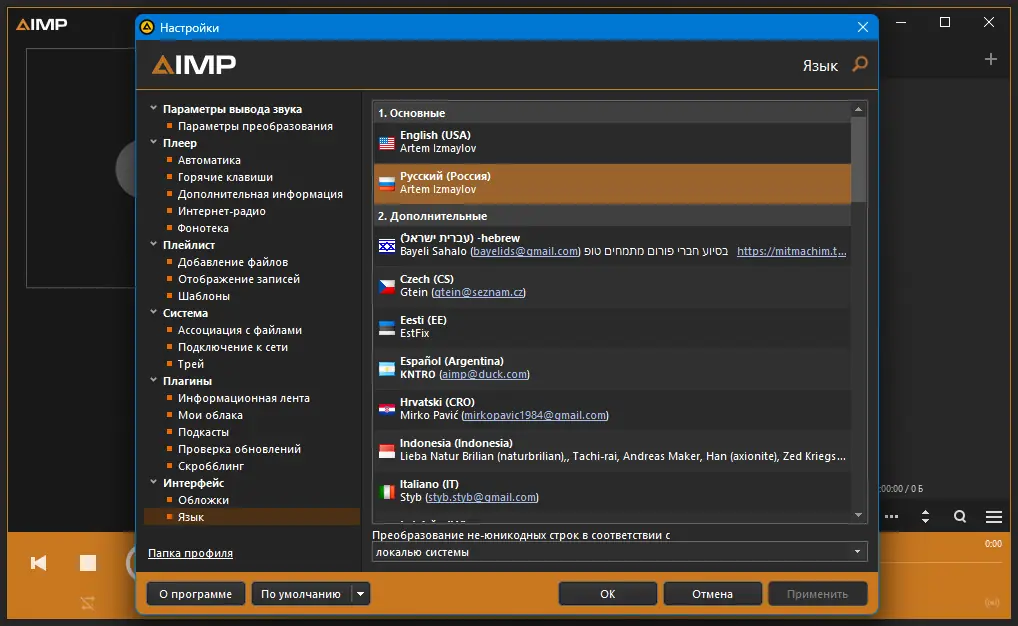Open Скробблинг settings page
Viewport: 1018px width, 626px height.
click(x=211, y=466)
